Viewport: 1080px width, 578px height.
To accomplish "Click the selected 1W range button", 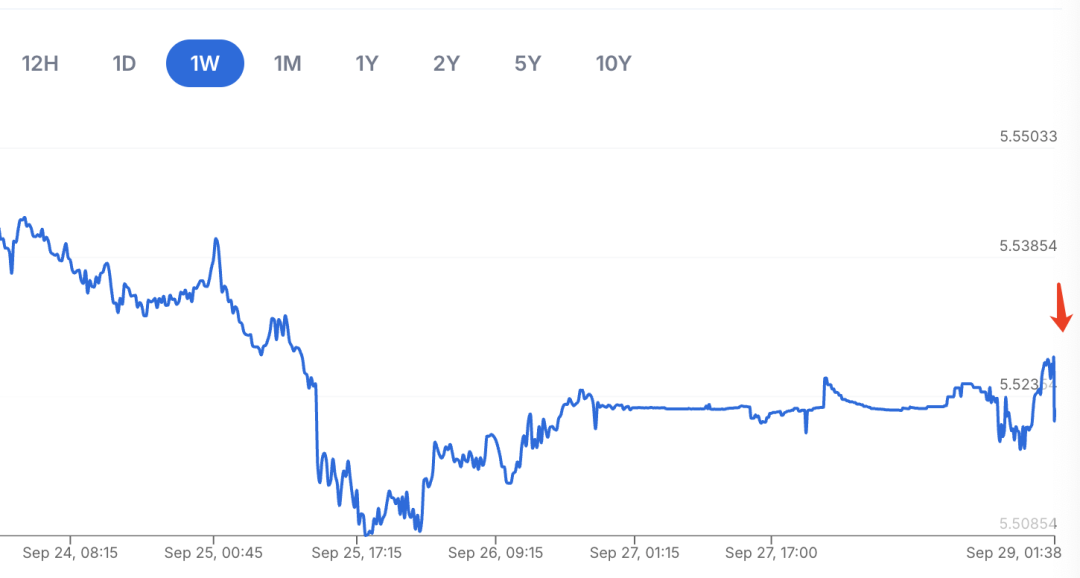I will point(205,64).
